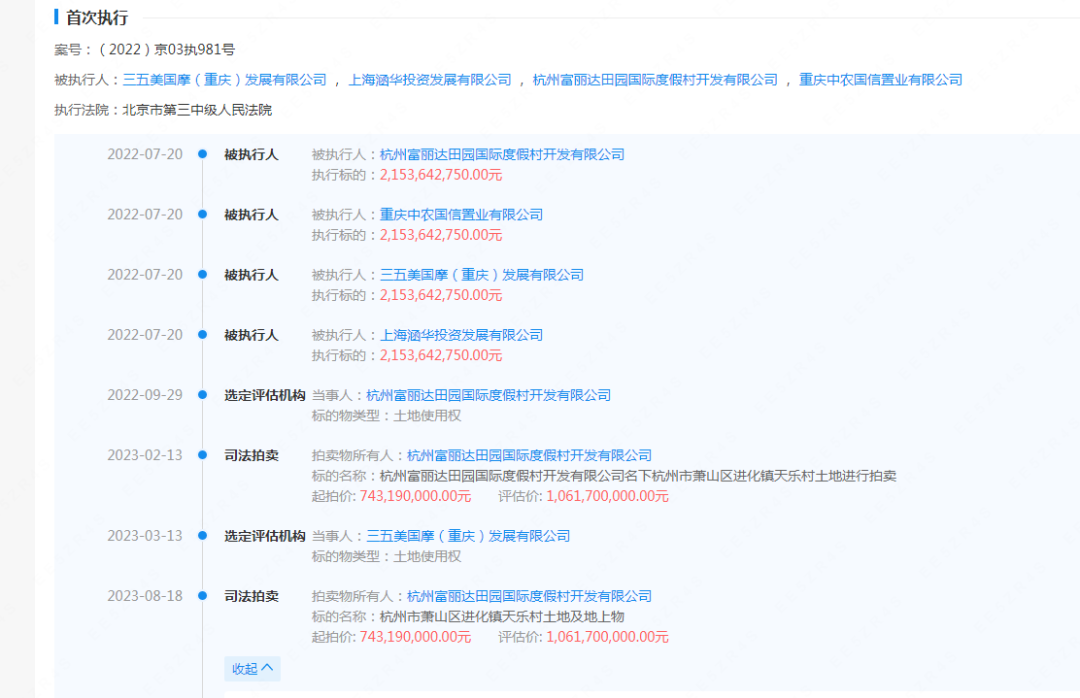The height and width of the screenshot is (698, 1080).
Task: Open 重庆中农国信置业有限公司 link in top 被执行人 list
Action: click(x=880, y=80)
